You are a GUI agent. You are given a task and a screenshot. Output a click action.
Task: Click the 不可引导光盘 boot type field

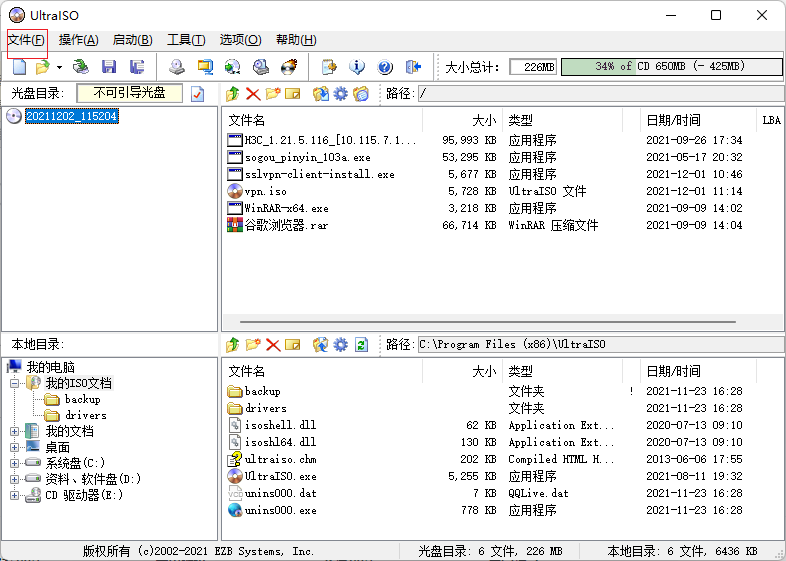129,93
